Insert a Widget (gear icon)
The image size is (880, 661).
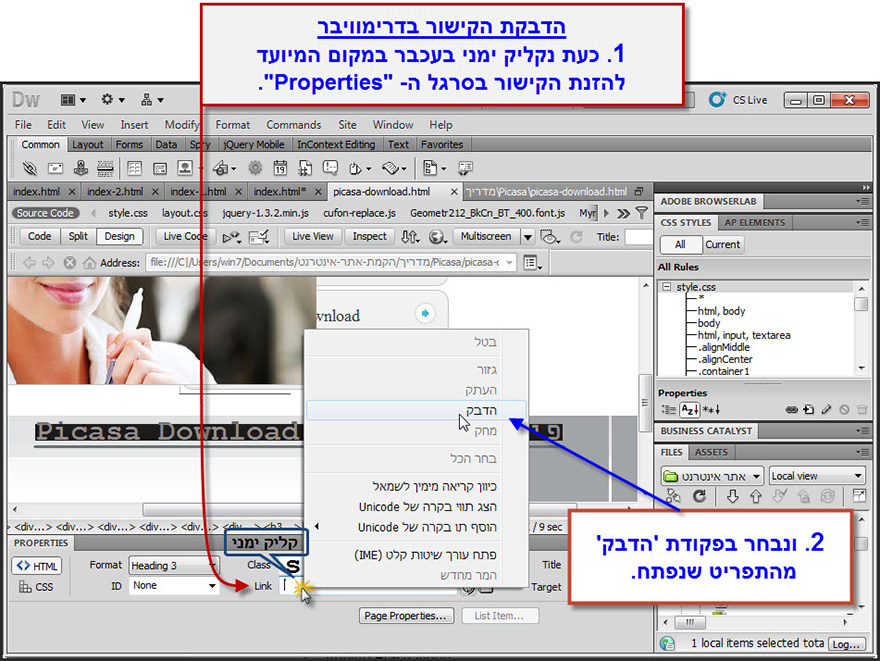(x=255, y=168)
